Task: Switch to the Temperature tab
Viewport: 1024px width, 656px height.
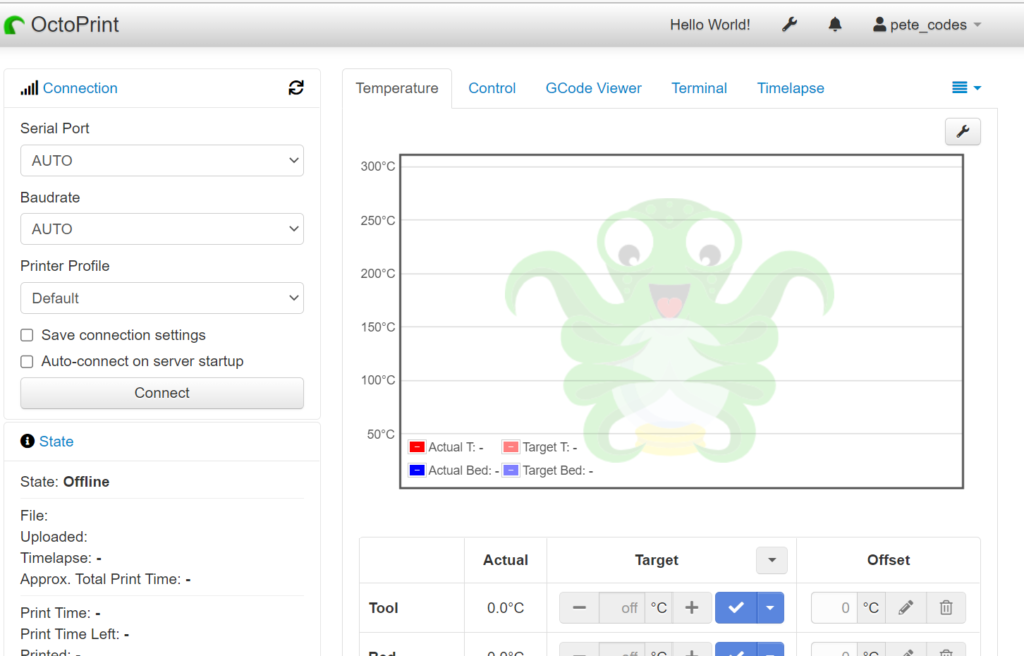Action: [397, 88]
